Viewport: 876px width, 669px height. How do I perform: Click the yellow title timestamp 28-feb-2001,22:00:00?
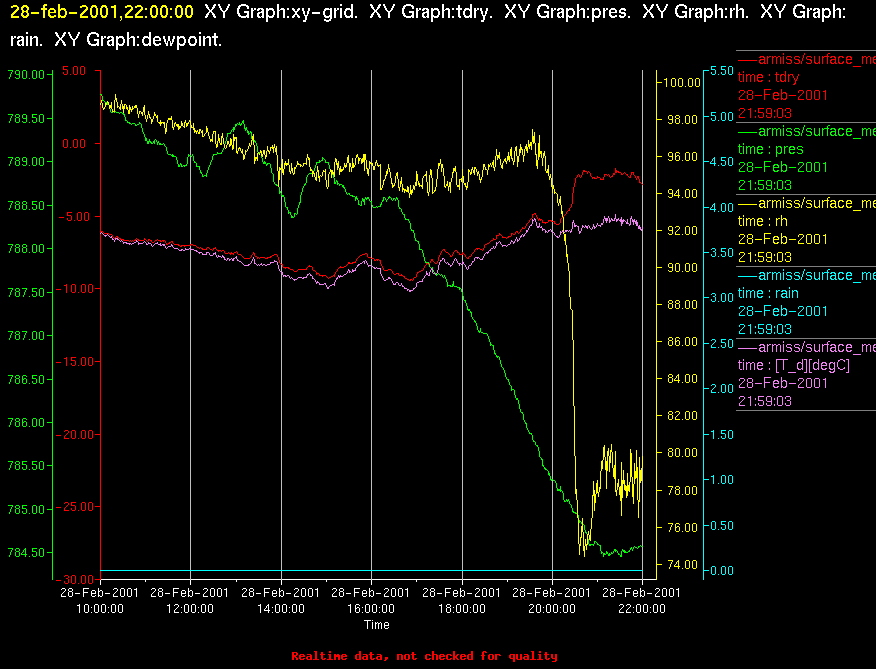(x=102, y=12)
